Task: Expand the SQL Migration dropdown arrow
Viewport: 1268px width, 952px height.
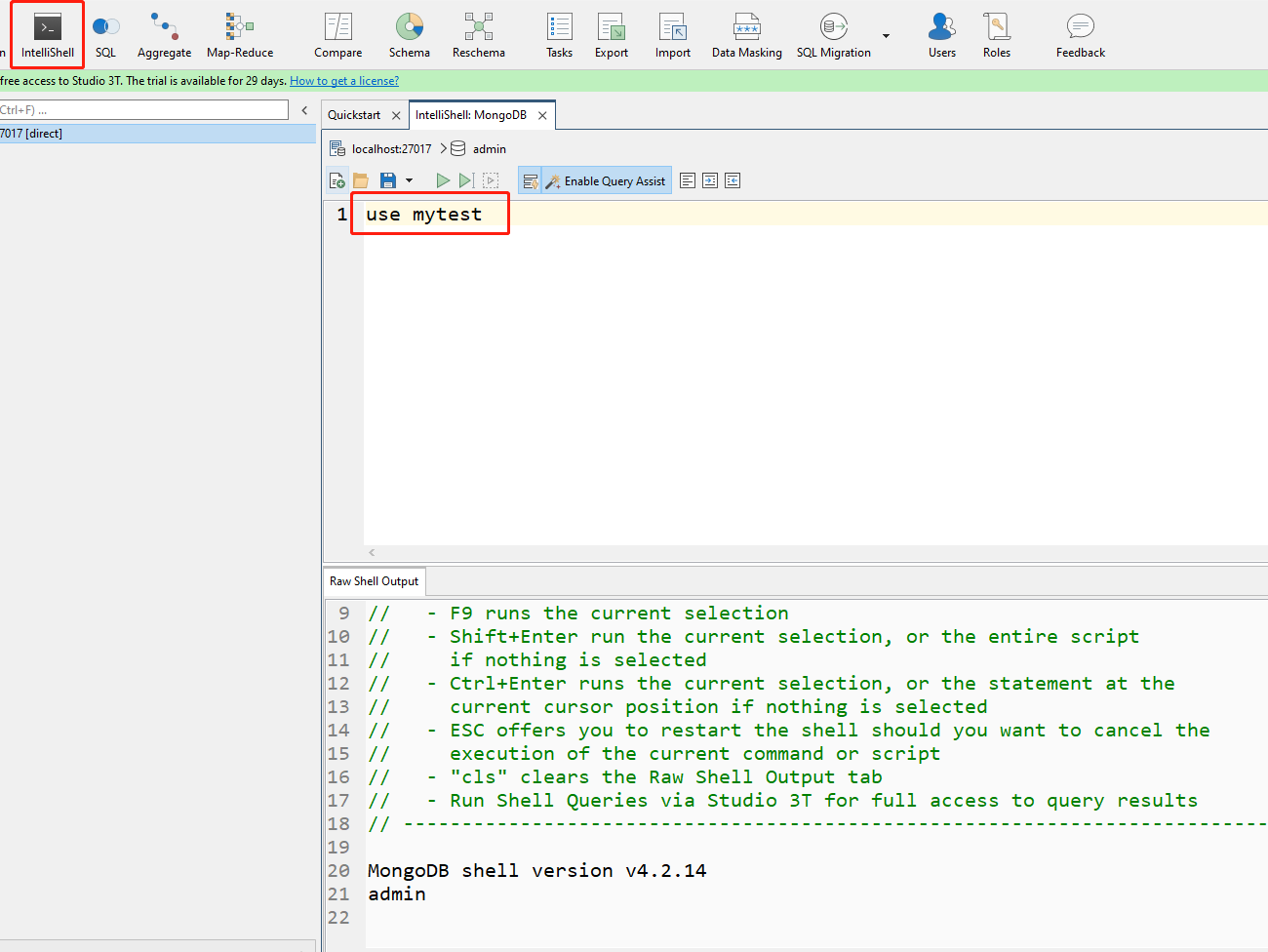Action: [887, 35]
